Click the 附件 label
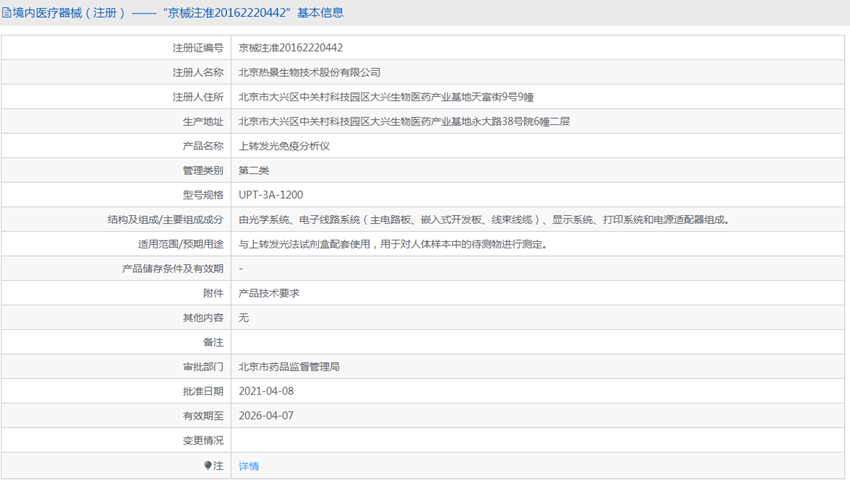Image resolution: width=850 pixels, height=482 pixels. [213, 293]
